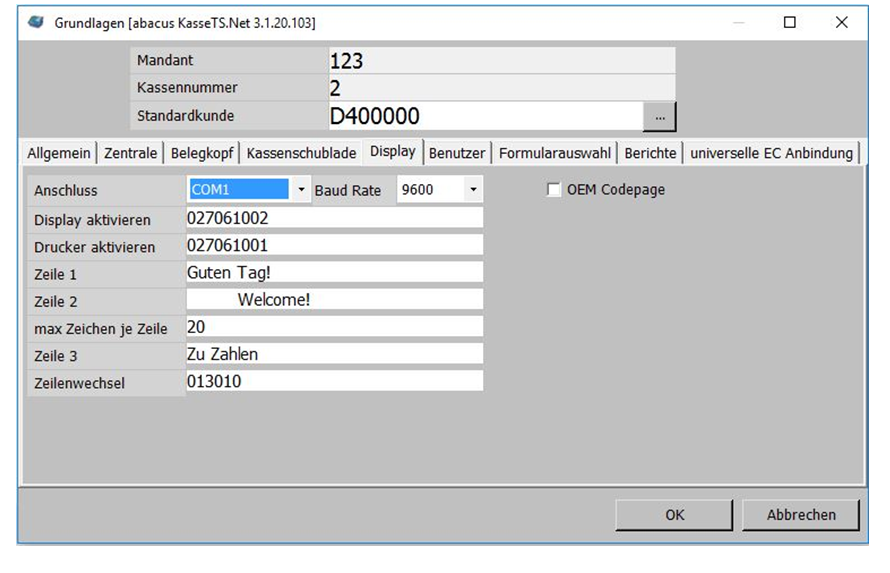This screenshot has width=890, height=573.
Task: Open the Zentrale tab
Action: 131,153
